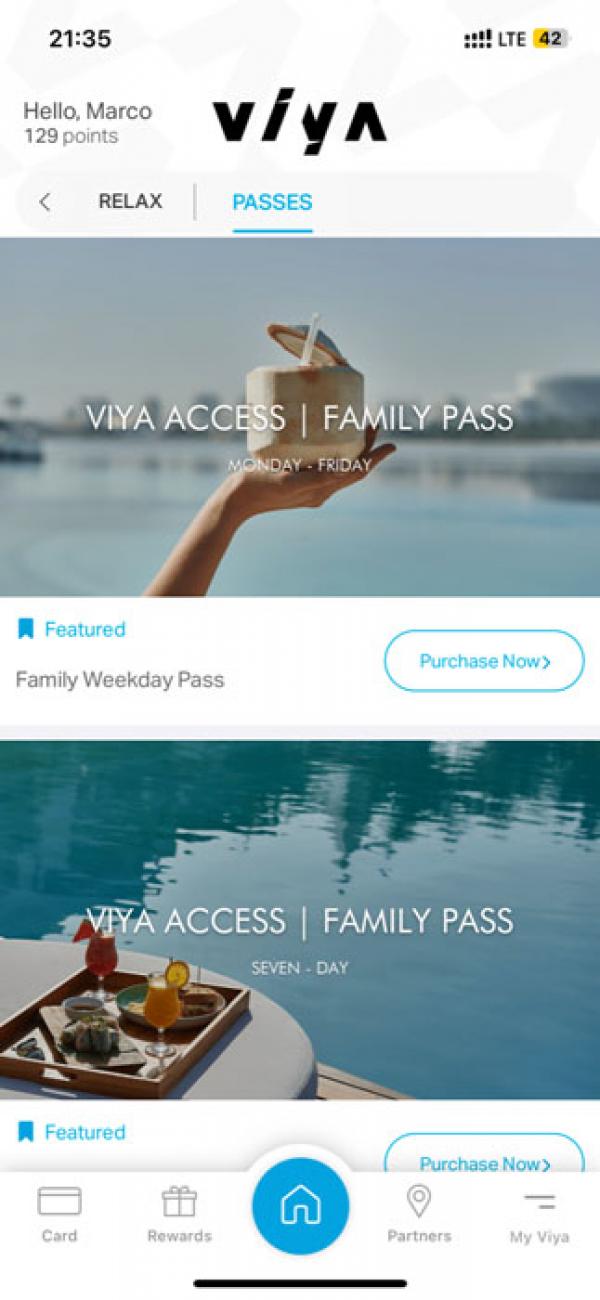Open the My Viya menu icon
600x1300 pixels.
coord(539,1201)
